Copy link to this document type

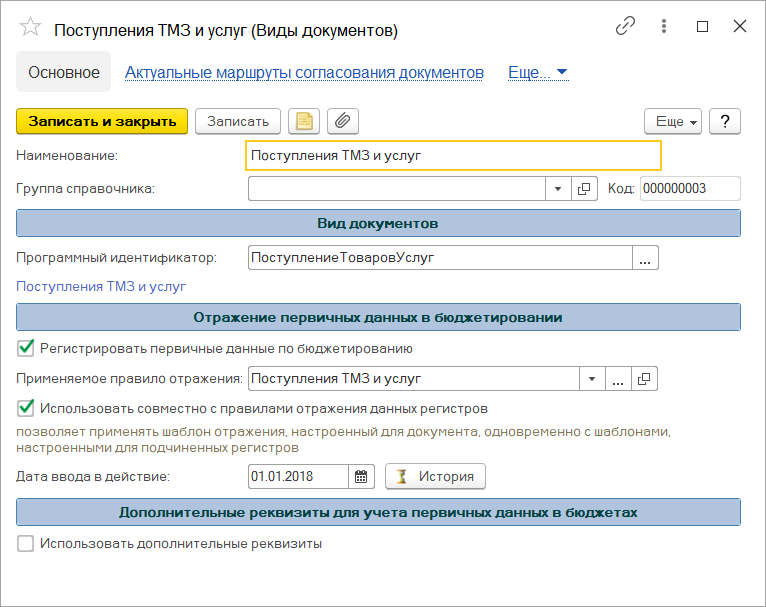[626, 28]
